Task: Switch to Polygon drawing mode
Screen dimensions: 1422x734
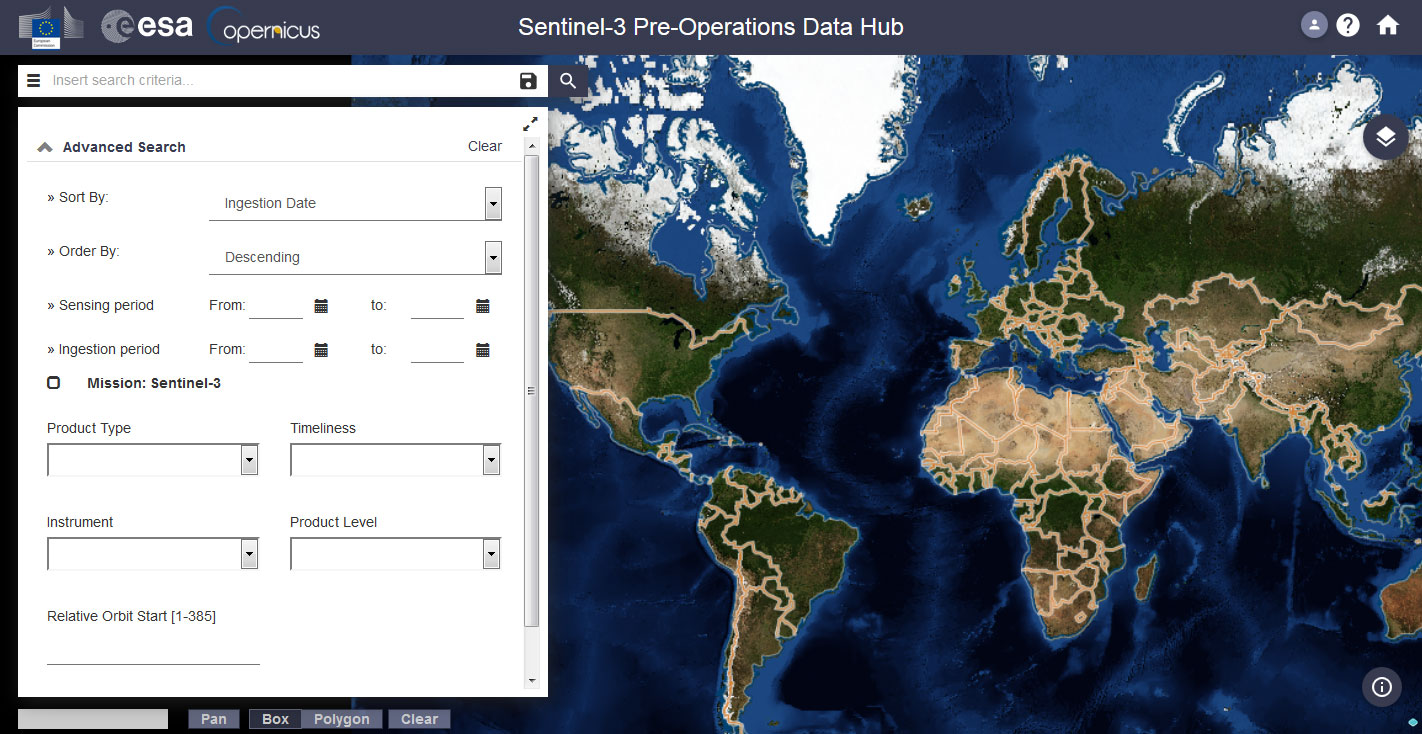Action: point(342,719)
